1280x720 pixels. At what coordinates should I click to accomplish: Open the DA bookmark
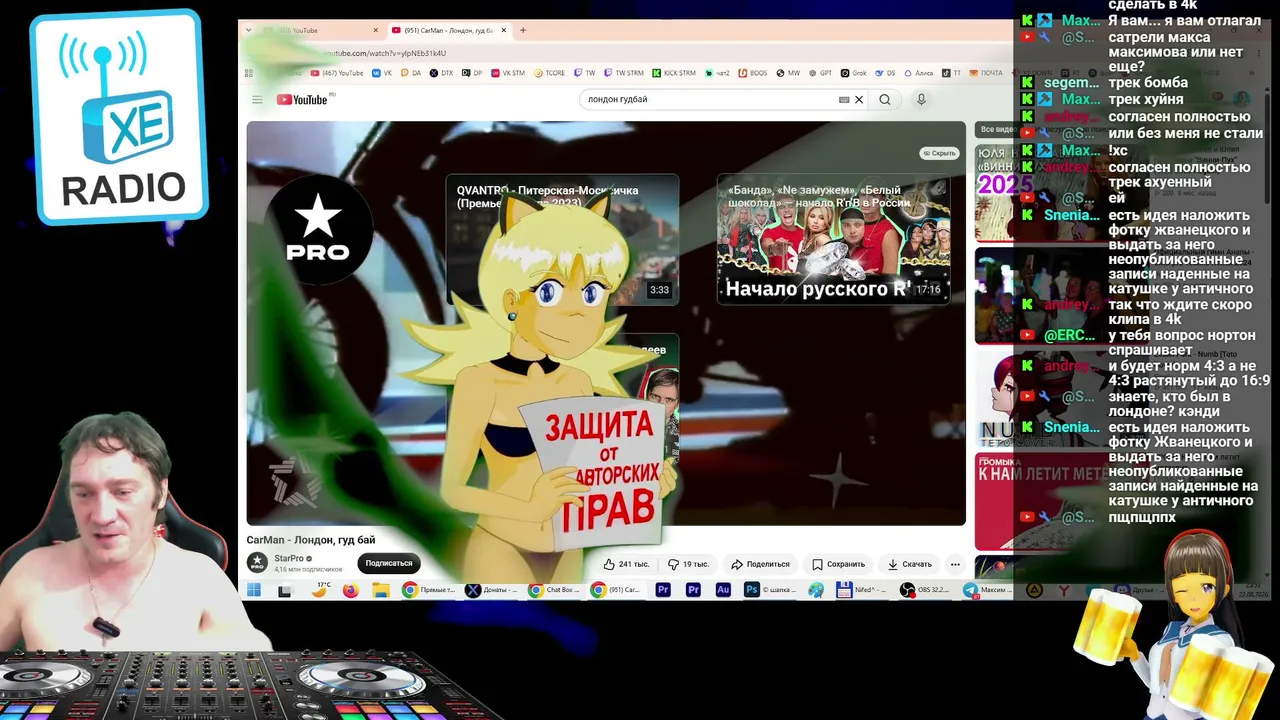[x=411, y=73]
